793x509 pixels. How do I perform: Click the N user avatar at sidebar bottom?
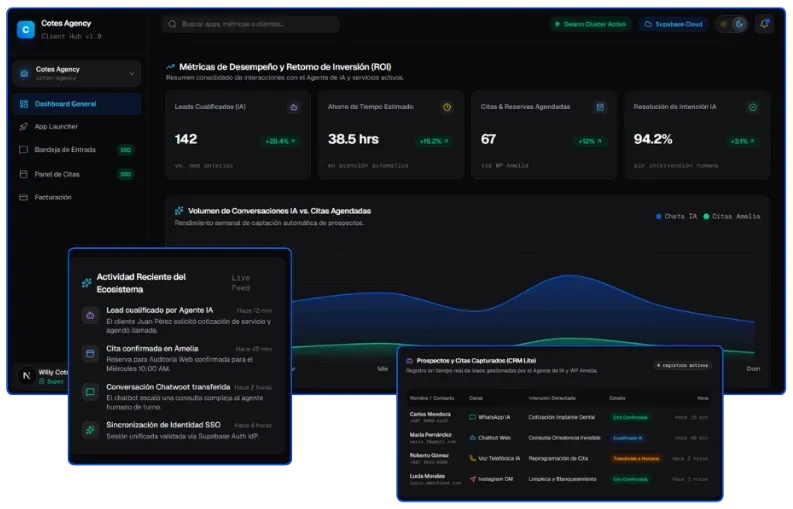click(x=26, y=375)
